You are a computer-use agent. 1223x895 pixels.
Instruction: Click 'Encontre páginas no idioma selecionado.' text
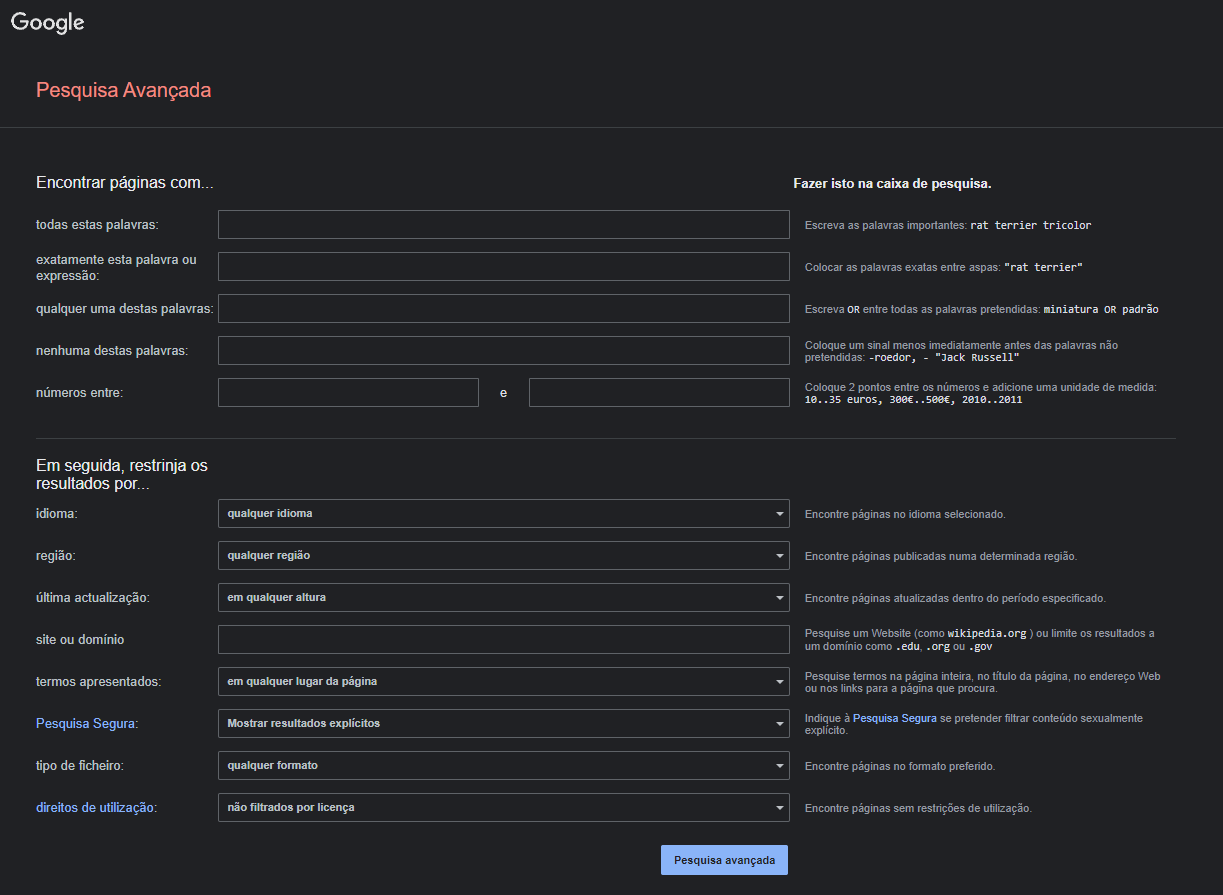click(x=905, y=514)
